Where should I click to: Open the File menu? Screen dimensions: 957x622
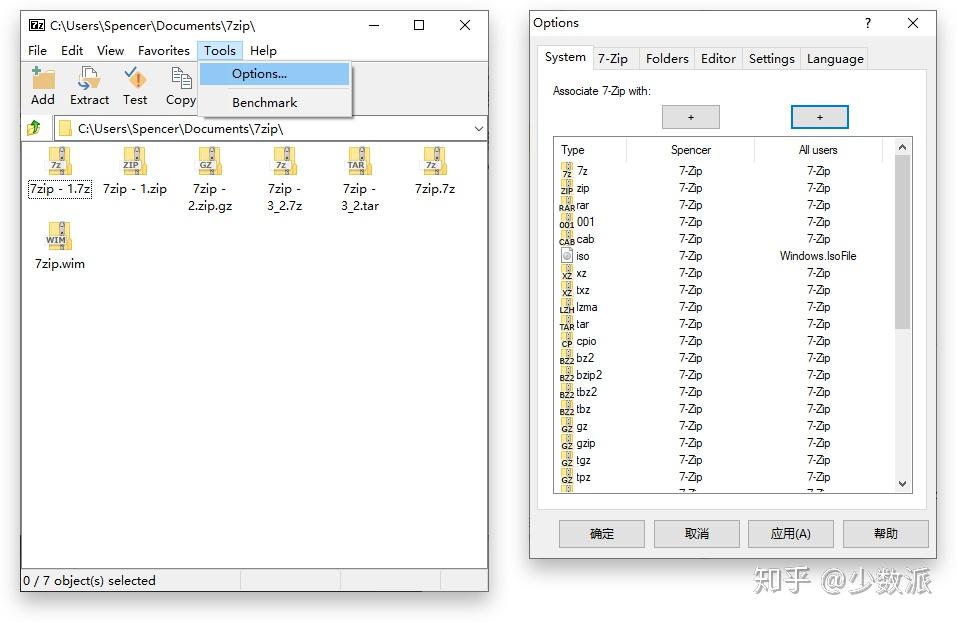coord(37,51)
